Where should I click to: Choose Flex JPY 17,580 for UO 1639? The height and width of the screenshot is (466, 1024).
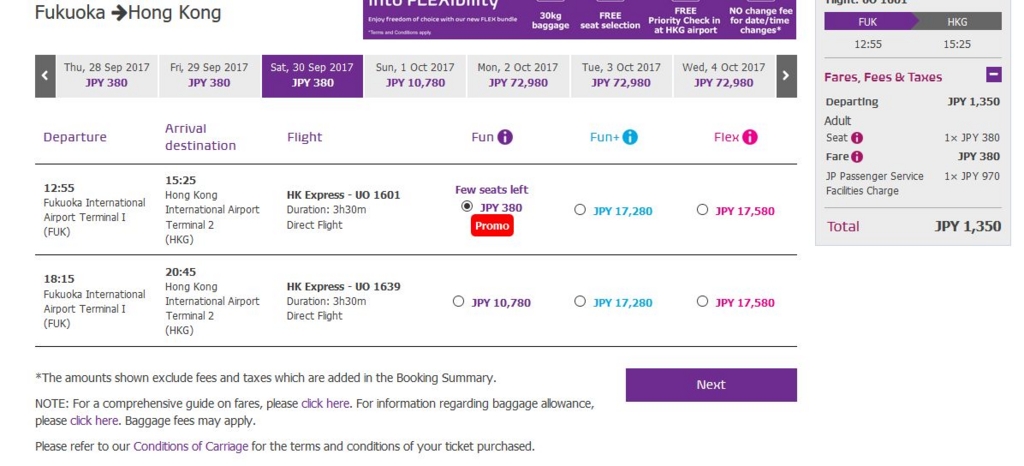pos(702,302)
